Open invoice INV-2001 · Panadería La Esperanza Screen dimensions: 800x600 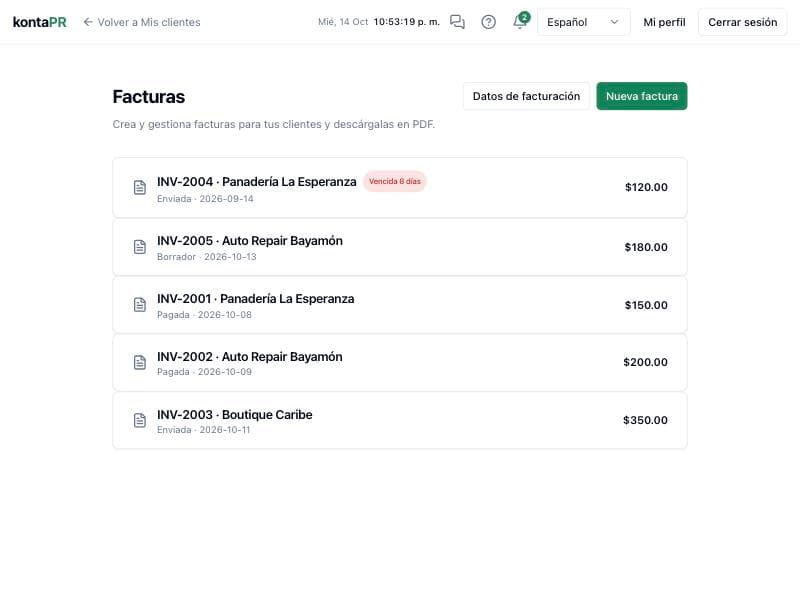click(x=399, y=305)
